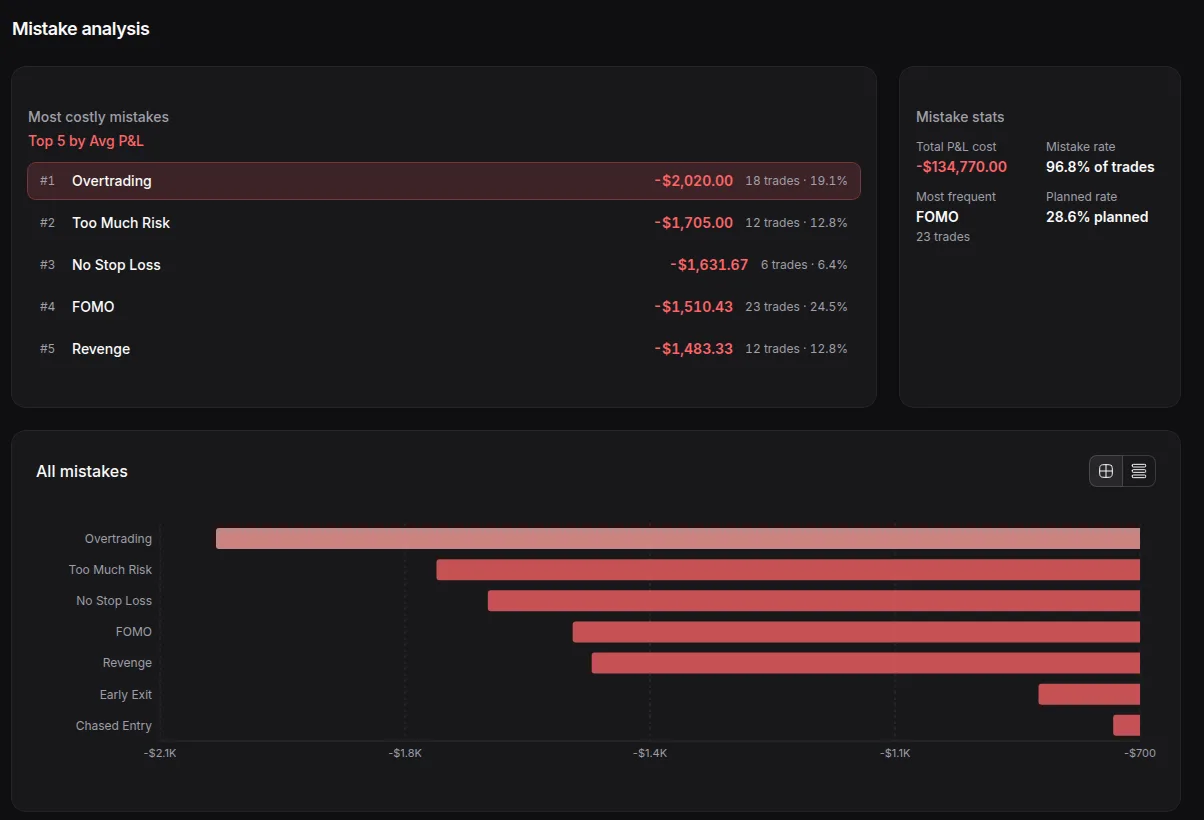The image size is (1204, 820).
Task: Click the Too Much Risk chart bar
Action: (788, 570)
